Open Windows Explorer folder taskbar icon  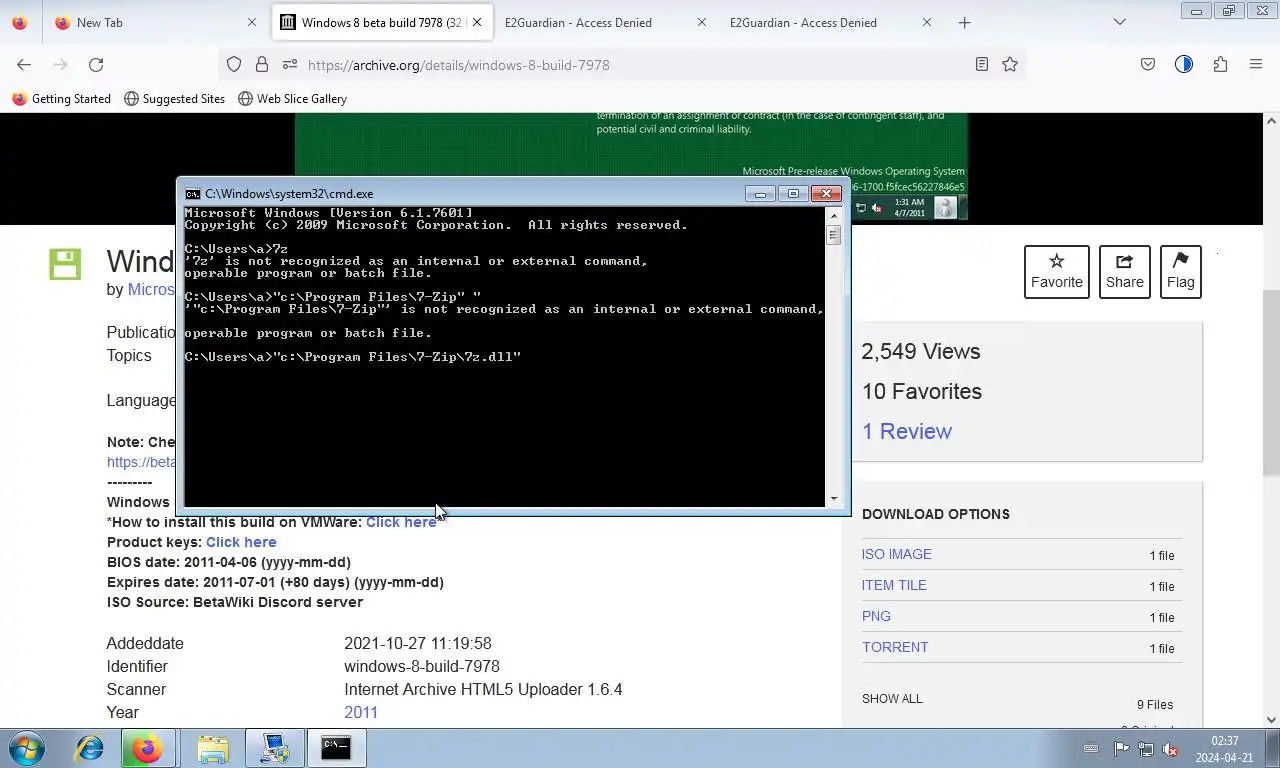[212, 748]
